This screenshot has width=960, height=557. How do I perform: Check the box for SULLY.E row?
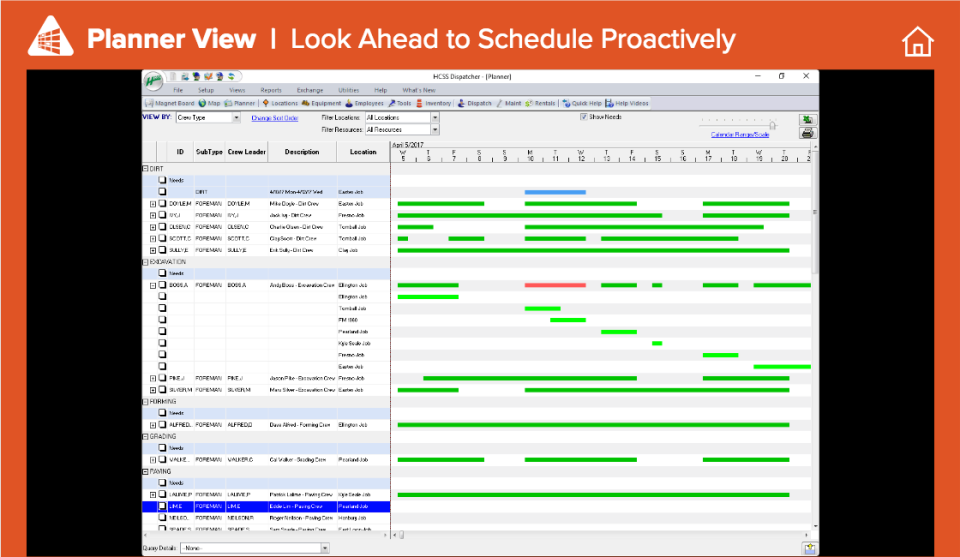click(162, 250)
